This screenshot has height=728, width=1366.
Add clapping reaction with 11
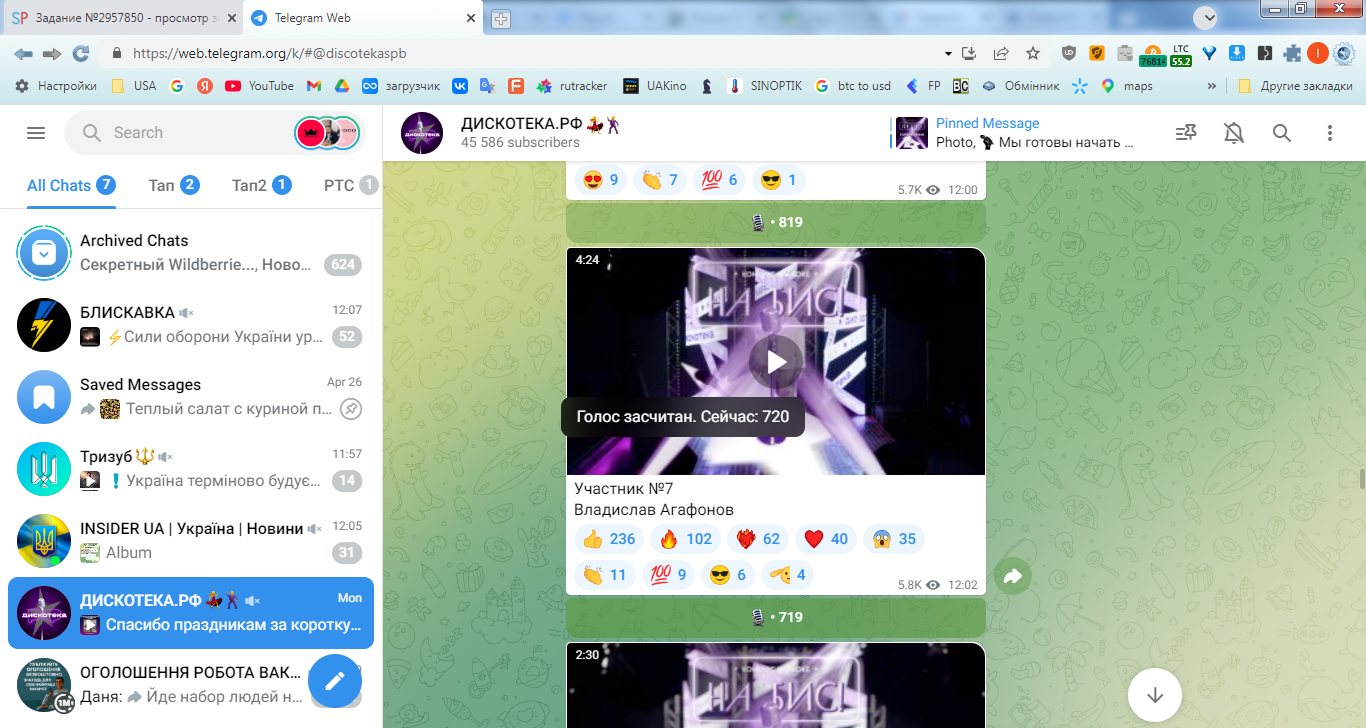click(x=605, y=575)
